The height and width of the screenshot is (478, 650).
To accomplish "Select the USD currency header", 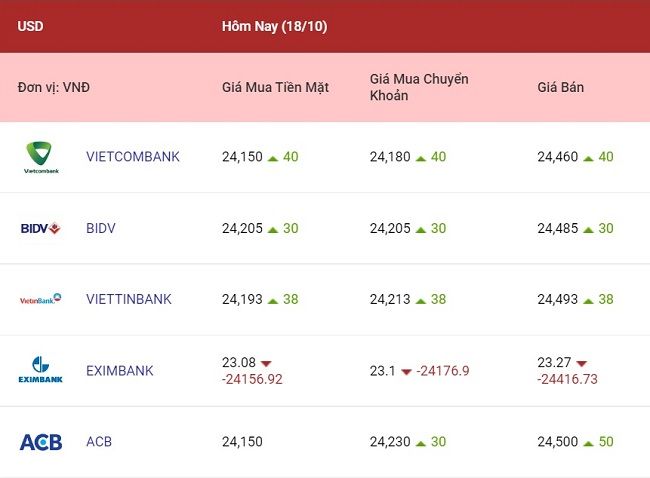I will (x=30, y=26).
